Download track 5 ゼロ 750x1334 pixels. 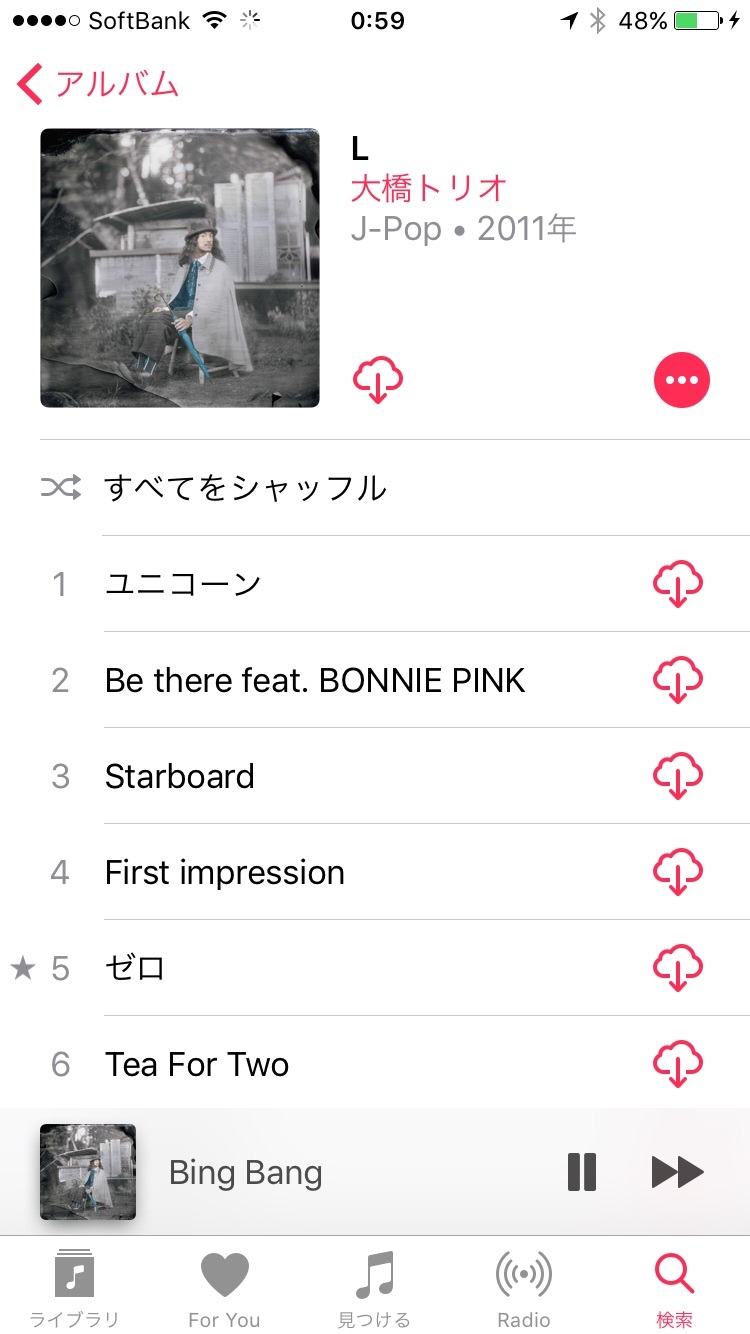pos(678,968)
